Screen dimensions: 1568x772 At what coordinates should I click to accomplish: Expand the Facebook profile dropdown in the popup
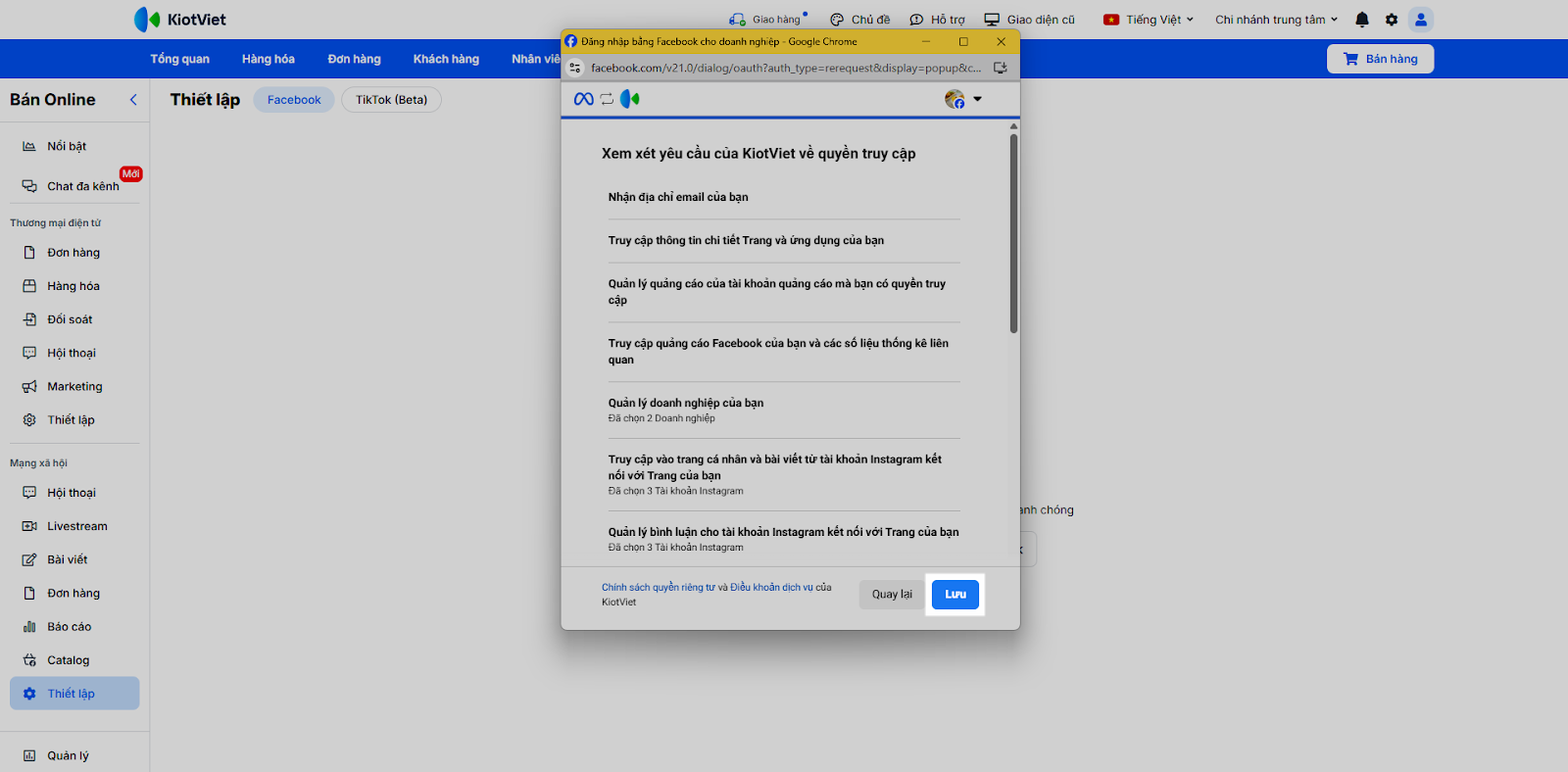coord(963,99)
